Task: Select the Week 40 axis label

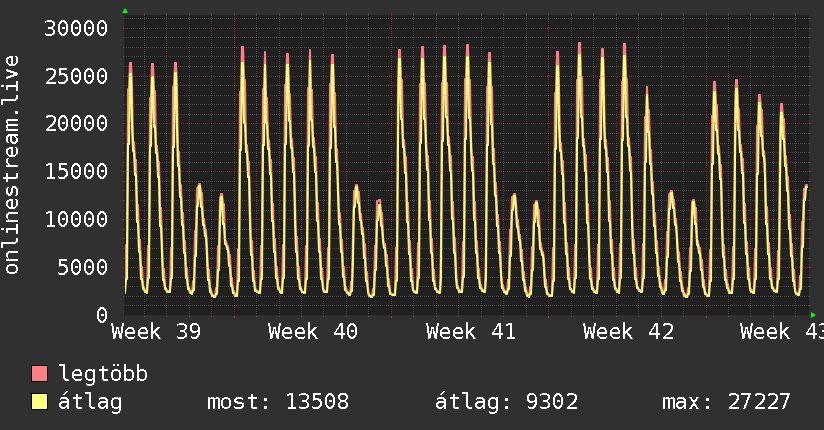Action: pyautogui.click(x=313, y=332)
